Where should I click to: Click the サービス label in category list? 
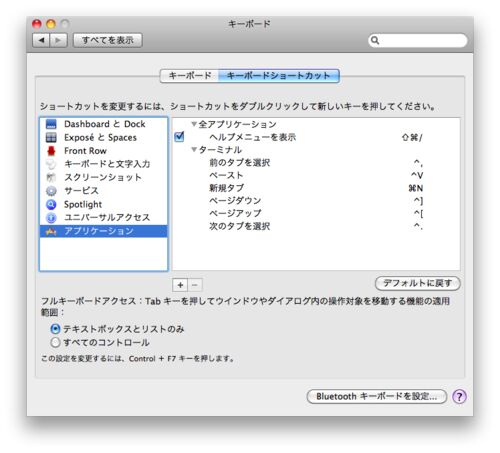click(81, 191)
